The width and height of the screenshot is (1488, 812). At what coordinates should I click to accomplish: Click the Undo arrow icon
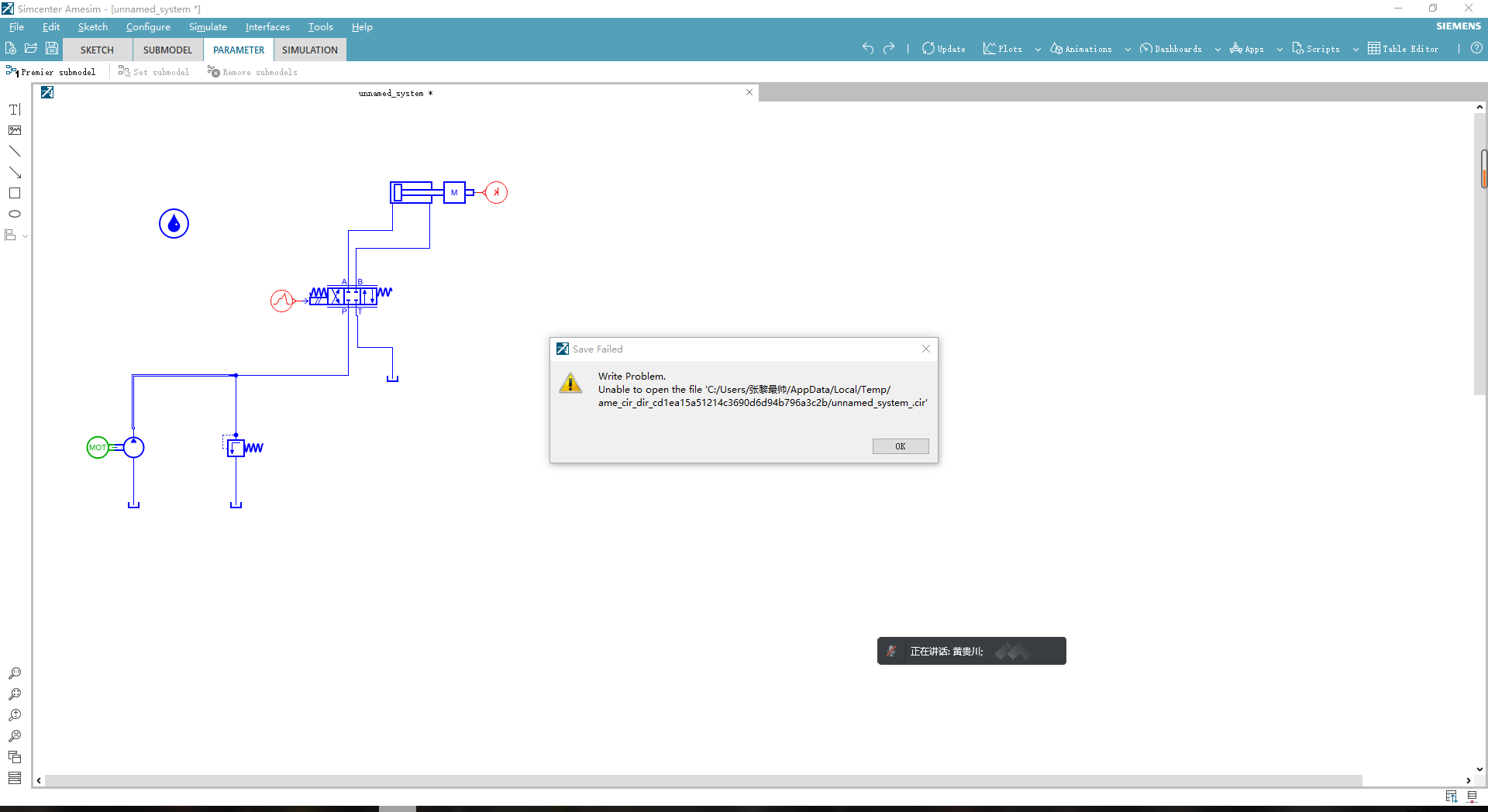(x=867, y=48)
